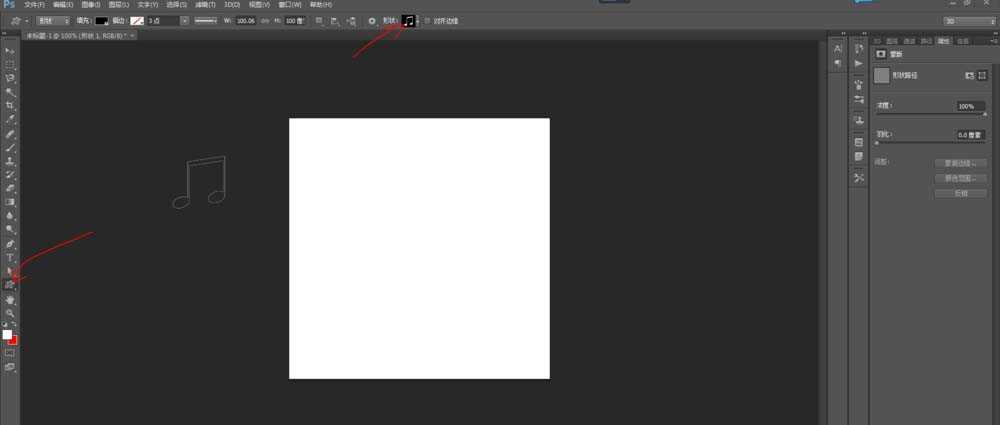The height and width of the screenshot is (425, 1000).
Task: Select the Blur tool
Action: point(10,216)
